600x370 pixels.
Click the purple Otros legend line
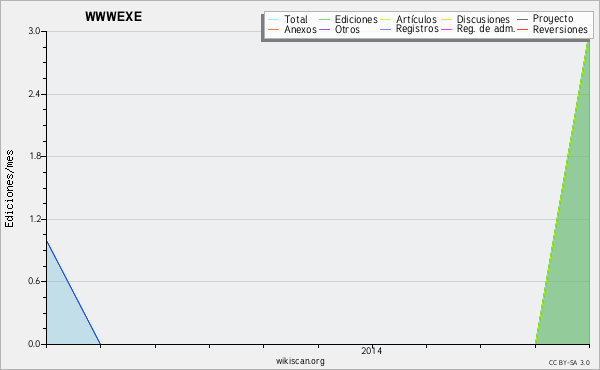324,29
